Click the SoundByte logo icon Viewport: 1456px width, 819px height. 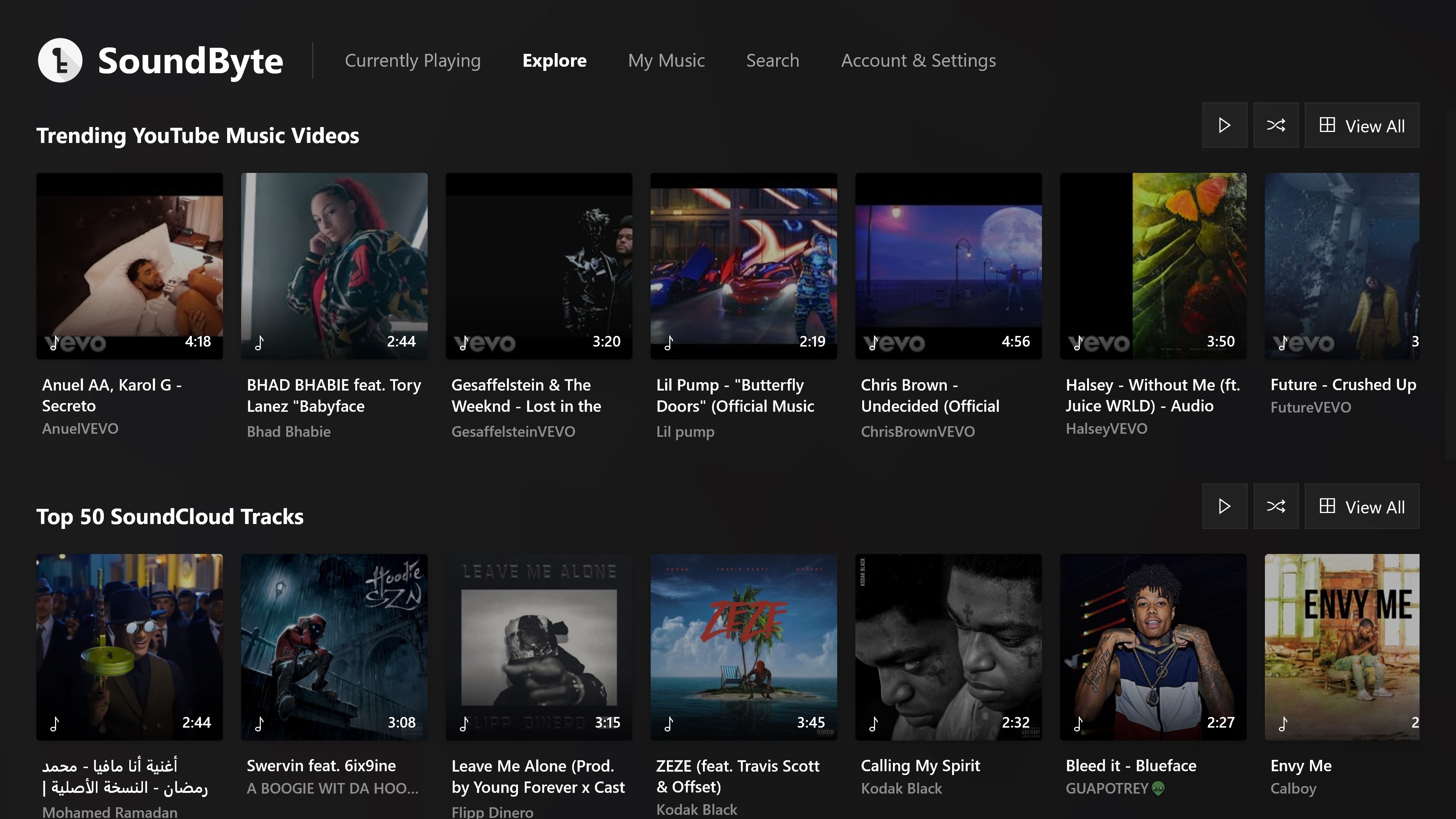point(60,61)
